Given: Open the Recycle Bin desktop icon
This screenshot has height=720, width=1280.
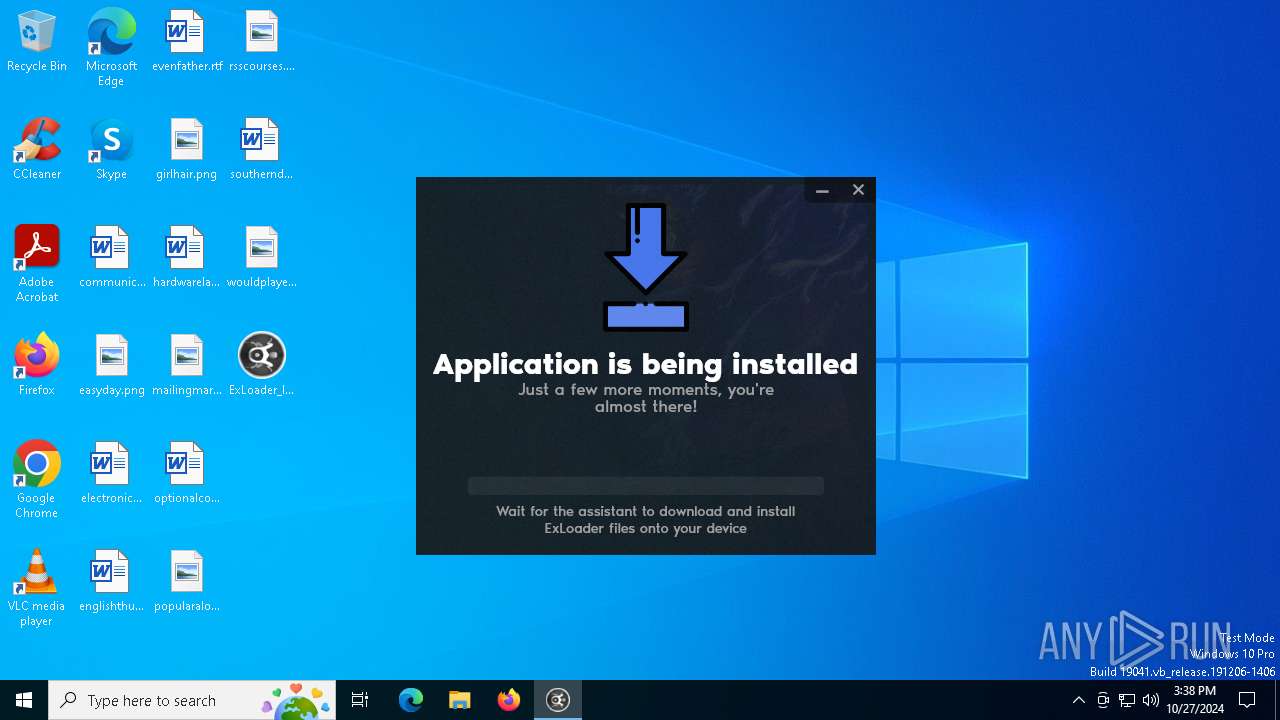Looking at the screenshot, I should [37, 41].
